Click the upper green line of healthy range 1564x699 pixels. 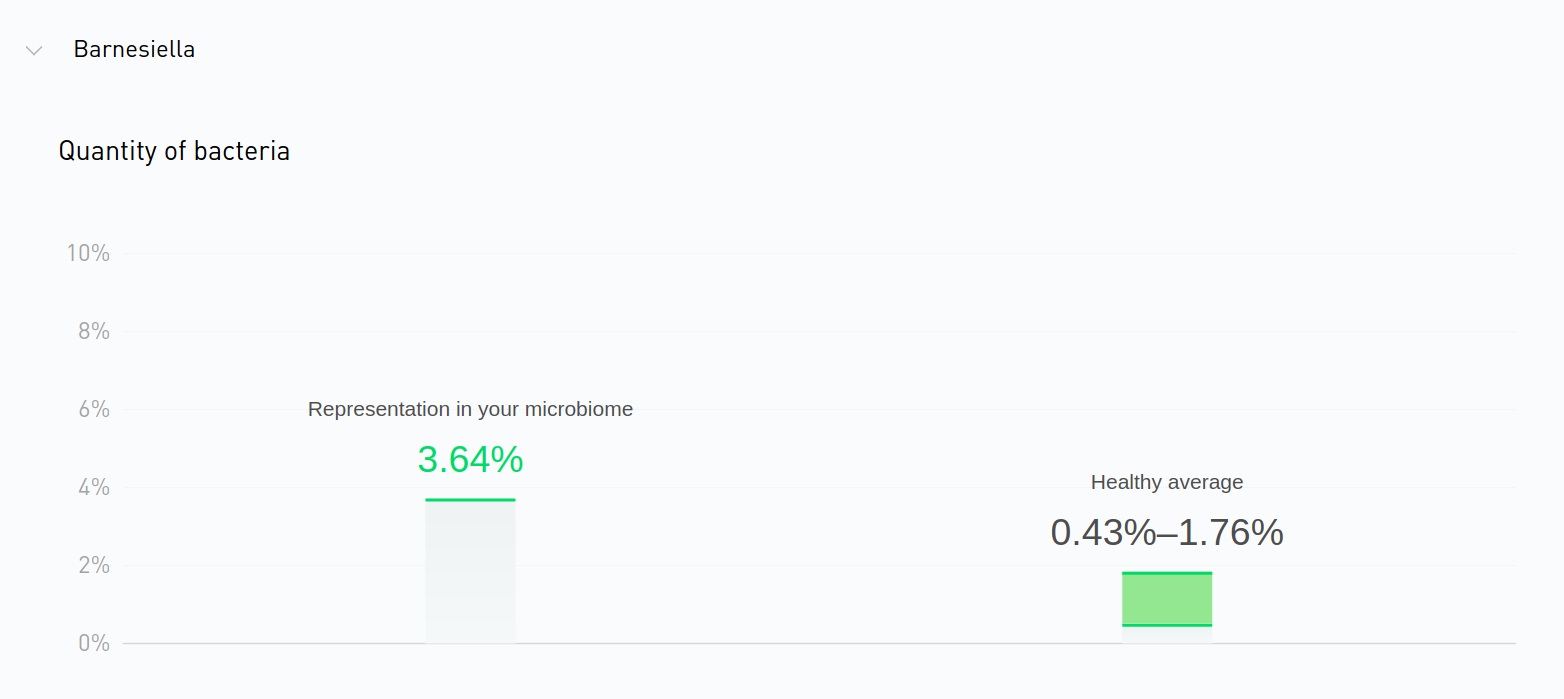point(1167,573)
